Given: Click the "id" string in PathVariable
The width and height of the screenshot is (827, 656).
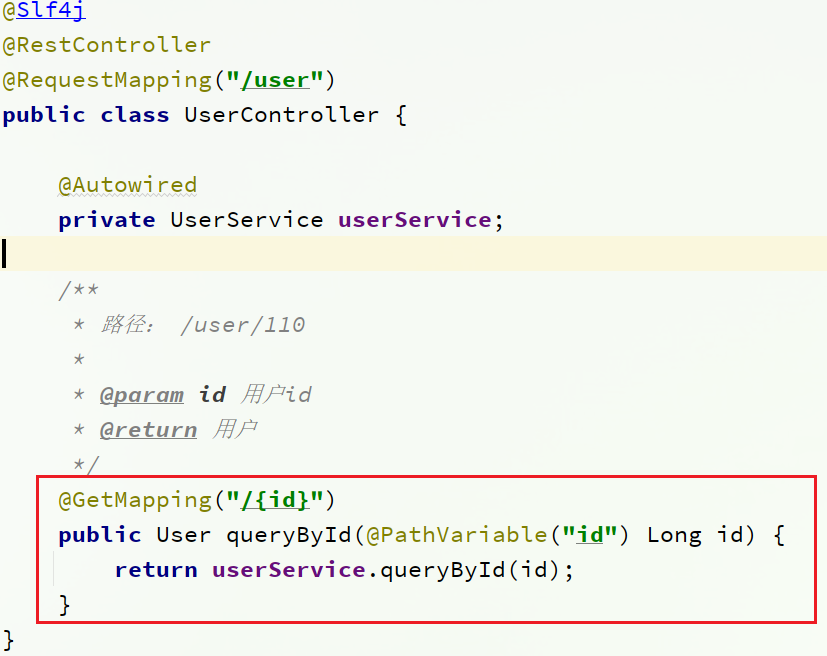Looking at the screenshot, I should [589, 535].
